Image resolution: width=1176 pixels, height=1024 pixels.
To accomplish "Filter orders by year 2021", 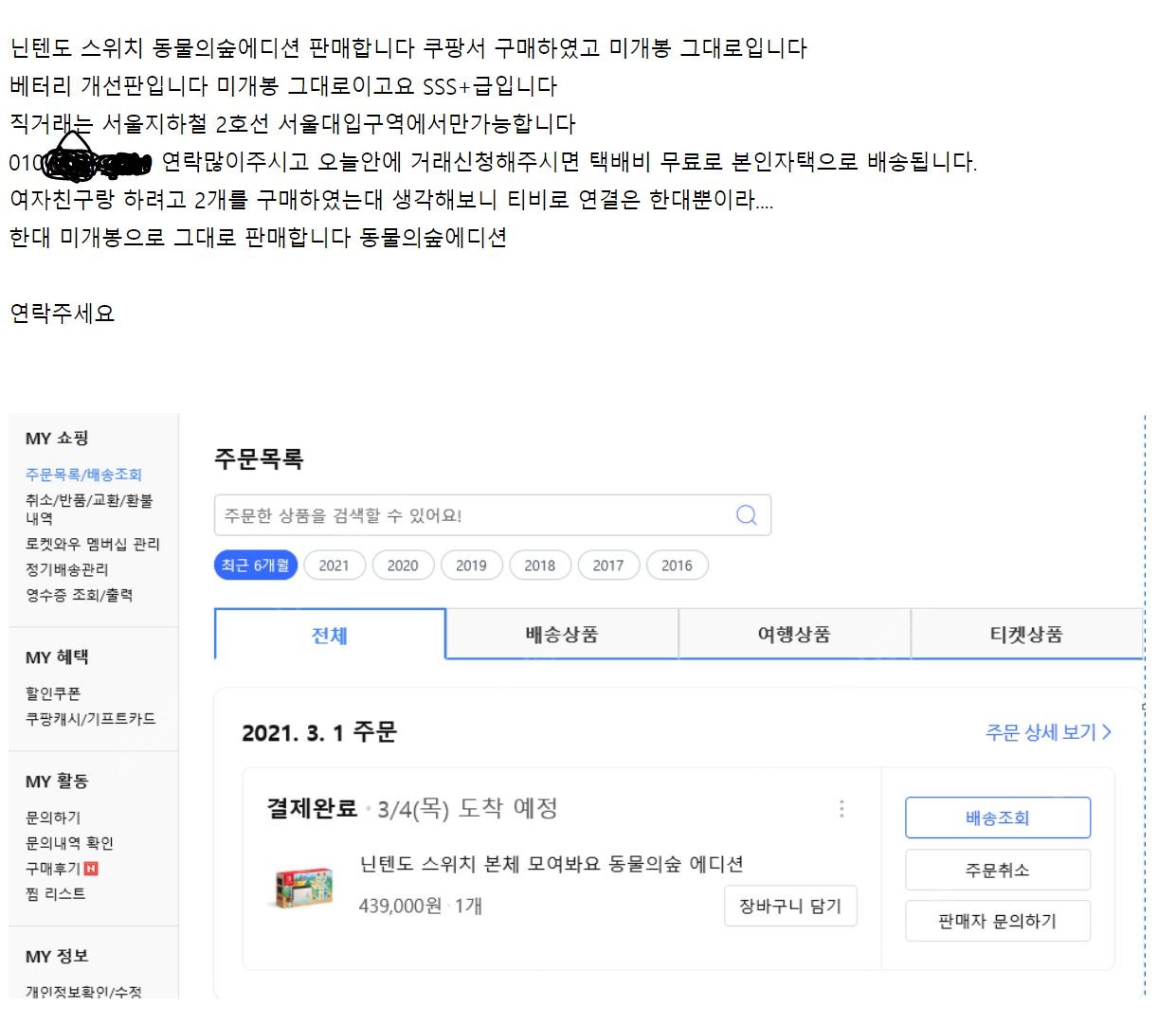I will point(334,566).
